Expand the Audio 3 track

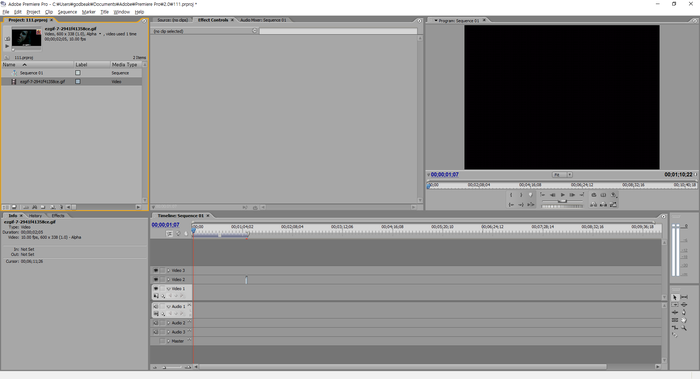[168, 332]
